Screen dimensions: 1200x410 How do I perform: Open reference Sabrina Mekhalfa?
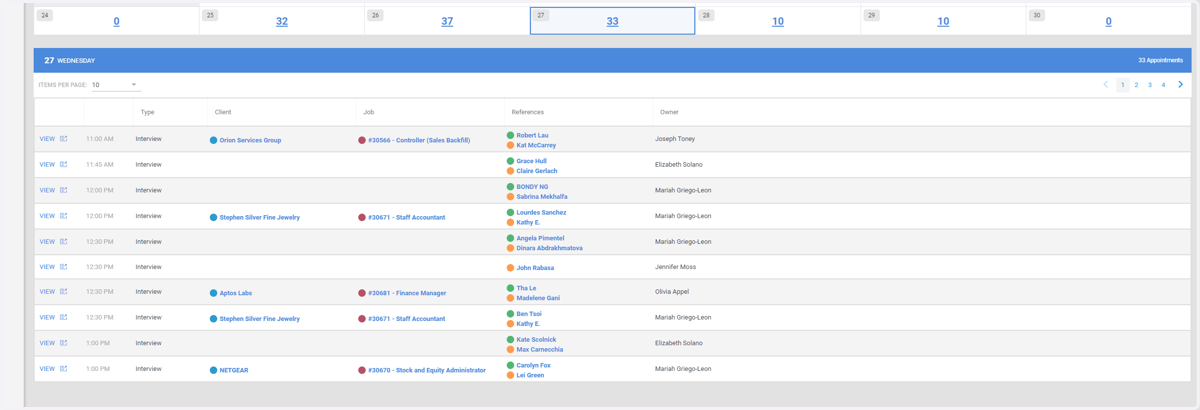pyautogui.click(x=542, y=197)
